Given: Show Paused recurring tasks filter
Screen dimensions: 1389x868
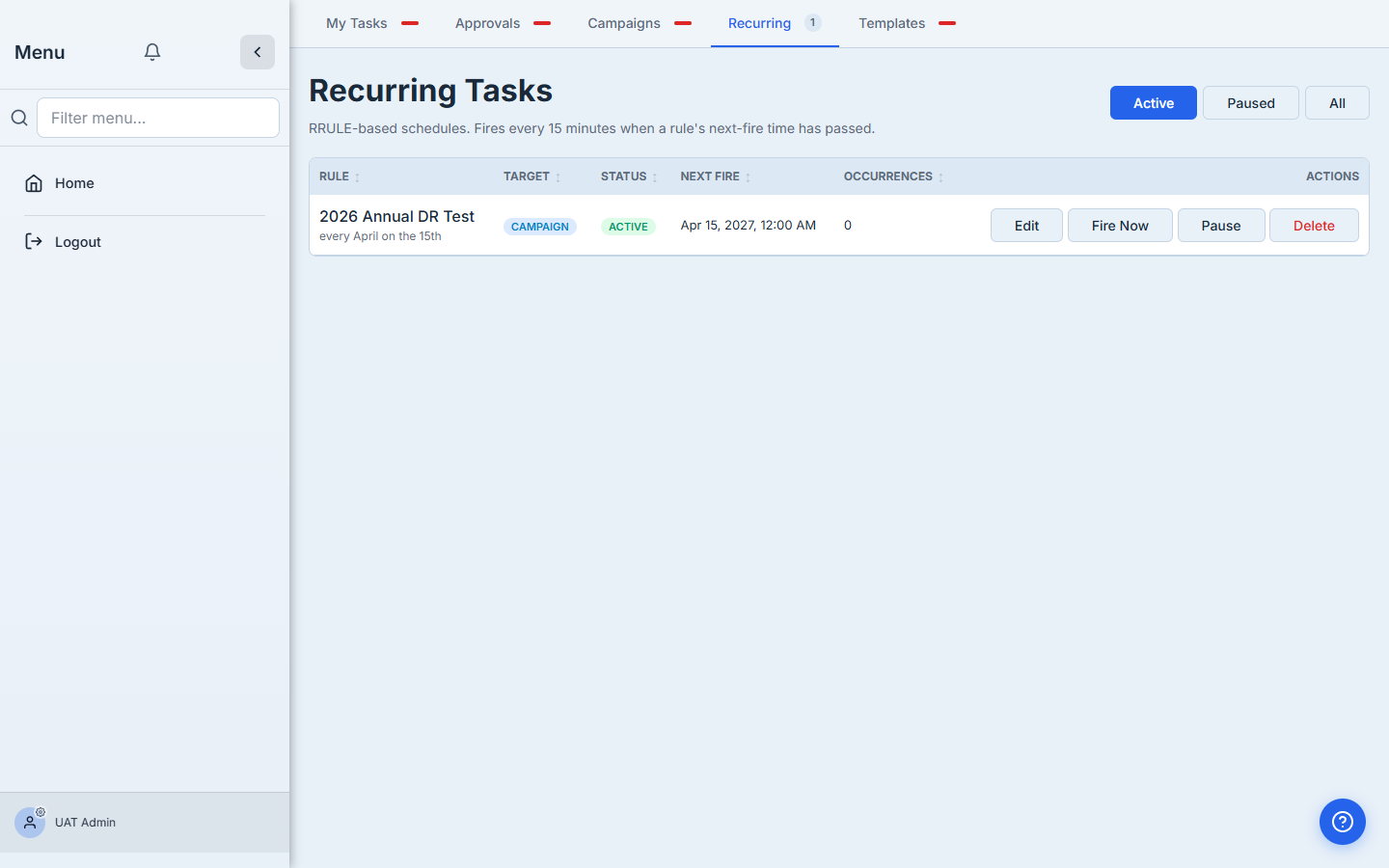Looking at the screenshot, I should click(1251, 103).
